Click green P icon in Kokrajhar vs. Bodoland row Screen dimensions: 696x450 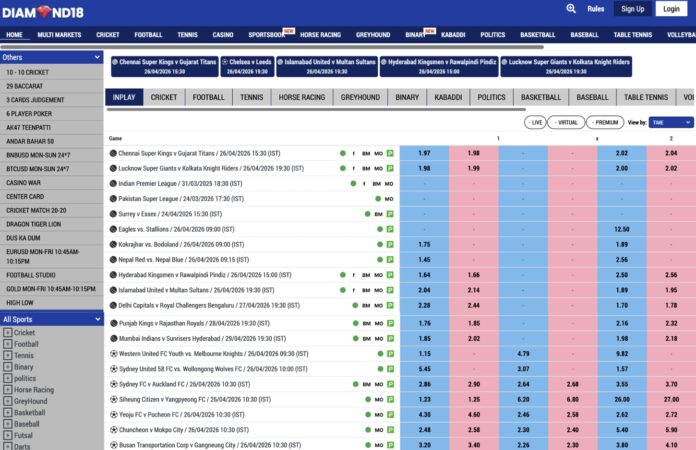pos(390,244)
